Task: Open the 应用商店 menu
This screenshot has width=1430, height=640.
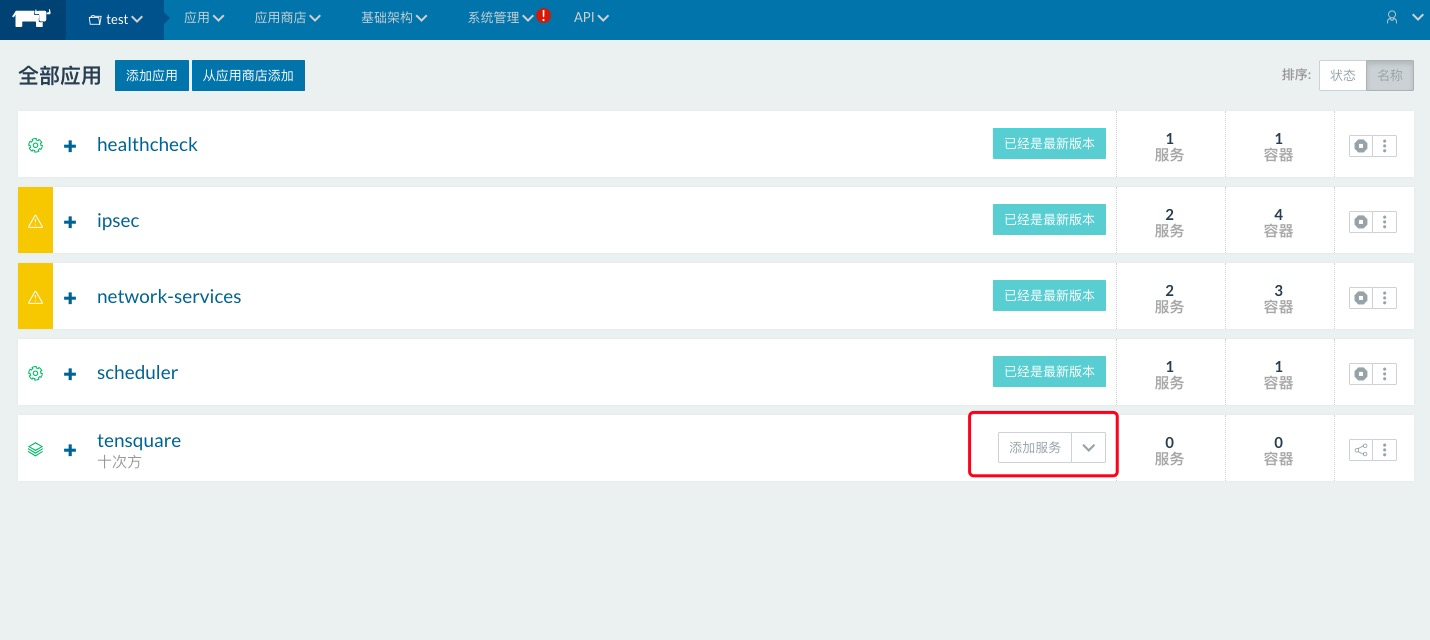Action: [288, 18]
